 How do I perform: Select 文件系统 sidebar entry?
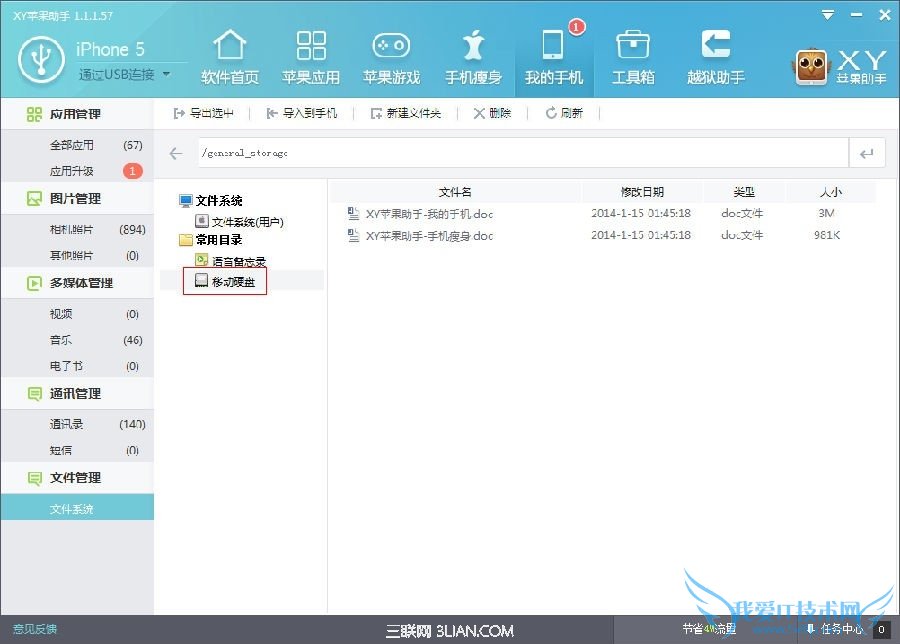(x=77, y=509)
